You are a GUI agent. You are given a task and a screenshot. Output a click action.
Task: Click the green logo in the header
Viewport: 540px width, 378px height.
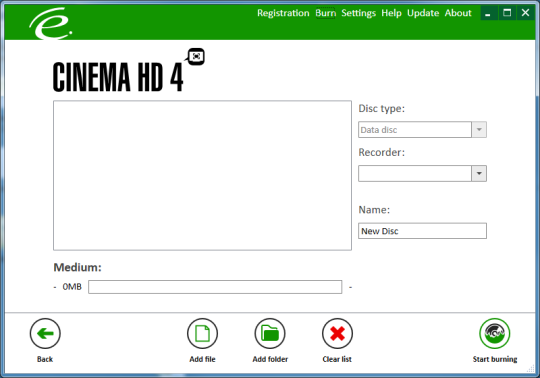tap(51, 24)
